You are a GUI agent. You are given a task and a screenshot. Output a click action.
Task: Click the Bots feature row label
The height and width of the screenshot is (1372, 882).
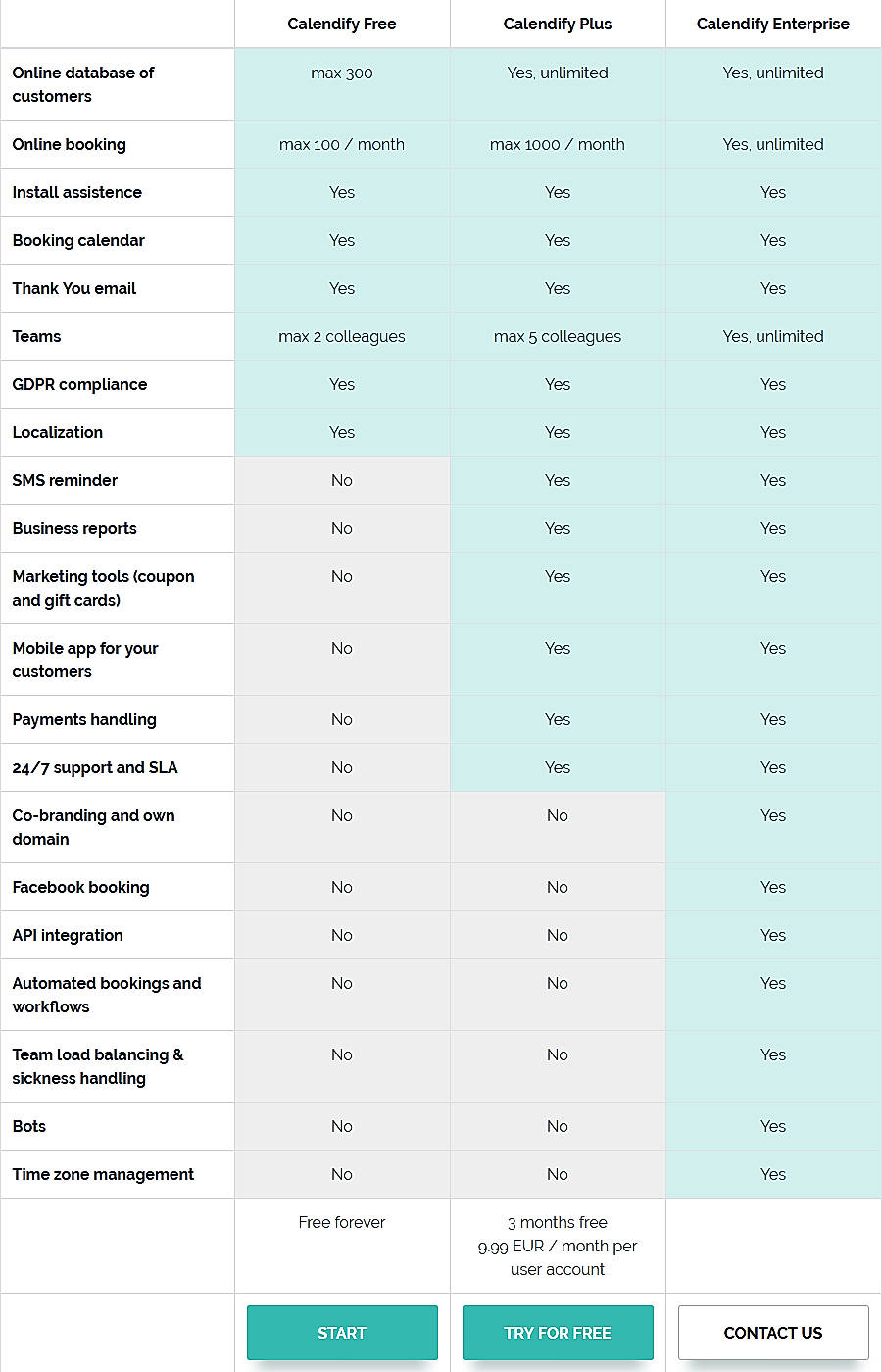coord(28,1126)
